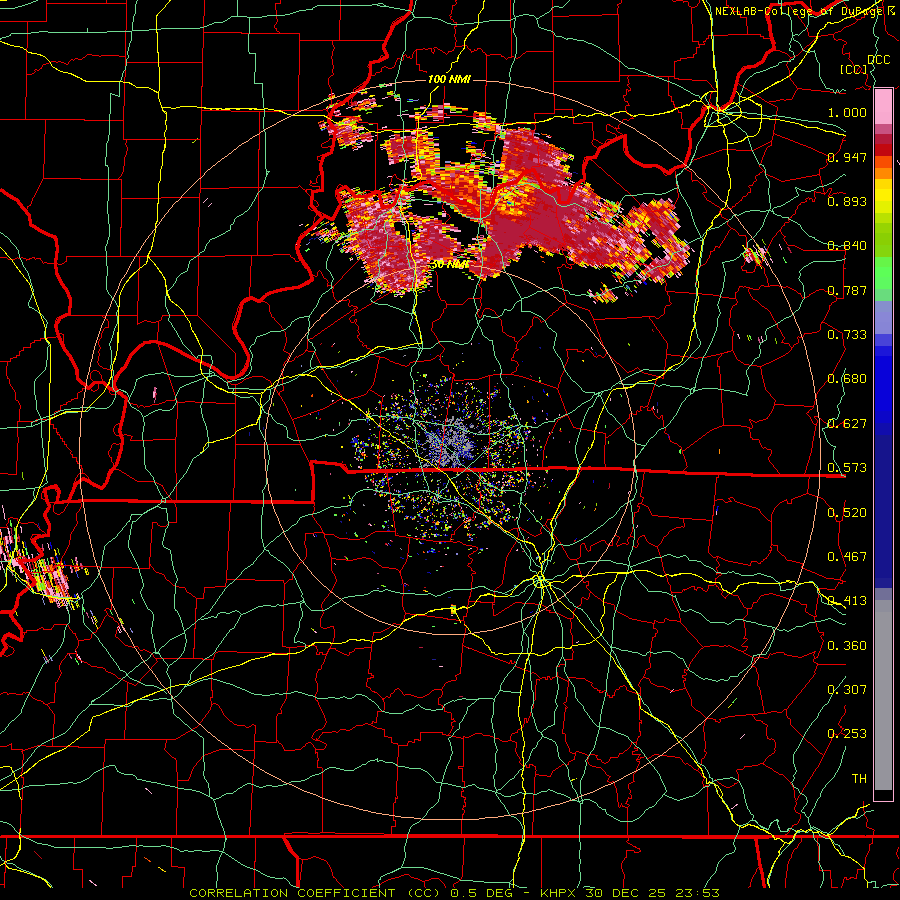
Task: Click the 50 NMI range ring label
Action: pyautogui.click(x=449, y=264)
